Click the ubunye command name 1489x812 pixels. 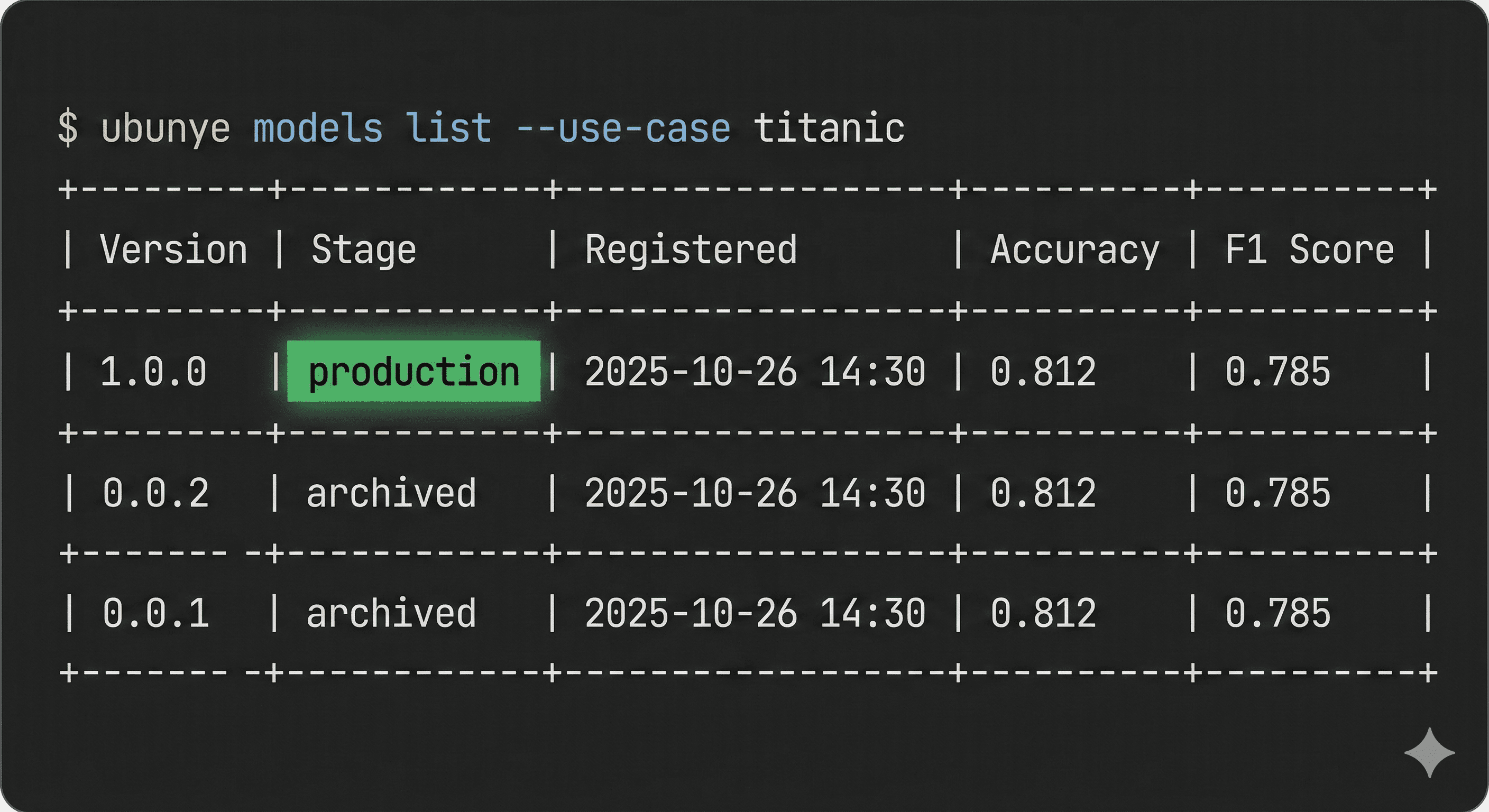coord(166,128)
